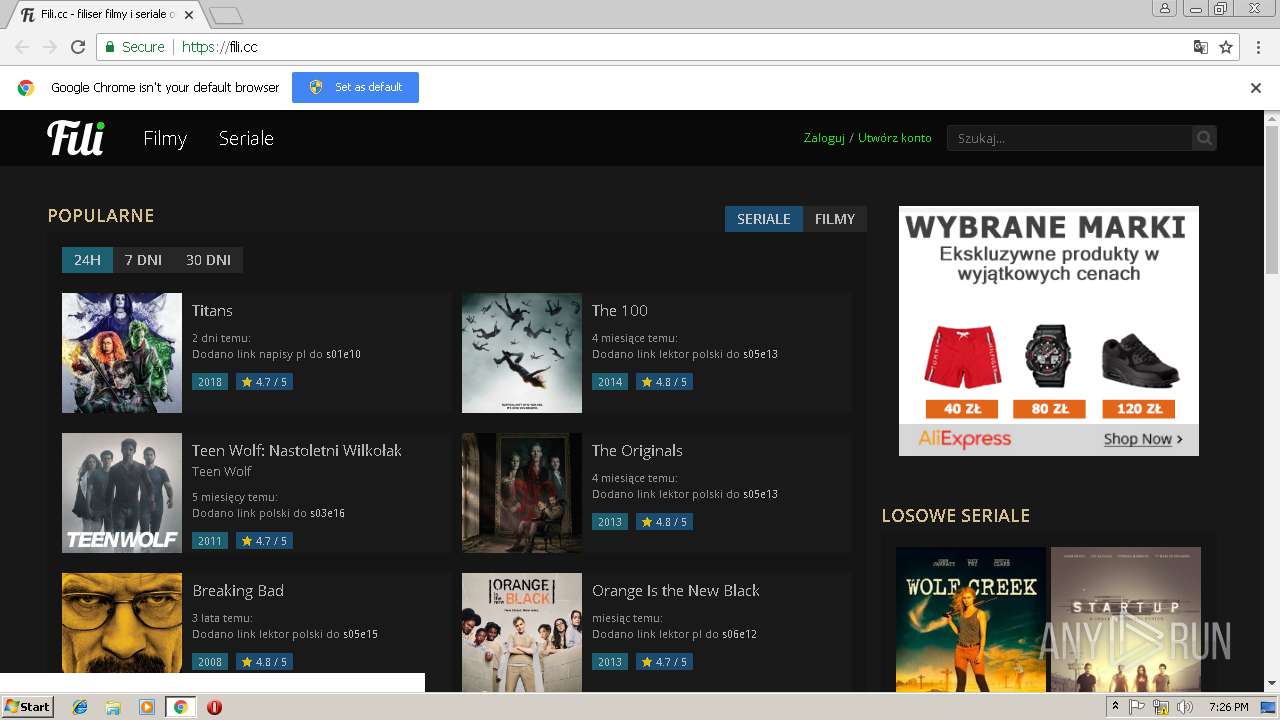1280x720 pixels.
Task: Reload the page with the refresh icon
Action: tap(78, 47)
